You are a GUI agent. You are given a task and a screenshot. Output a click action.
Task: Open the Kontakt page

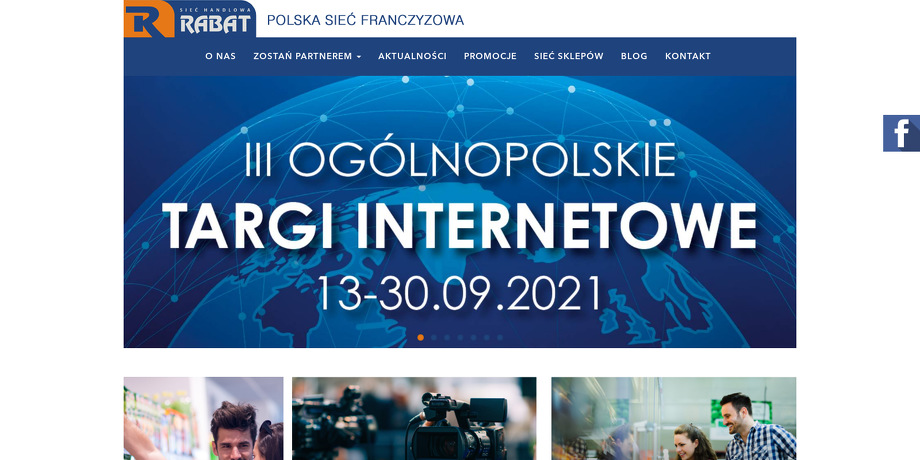tap(688, 56)
